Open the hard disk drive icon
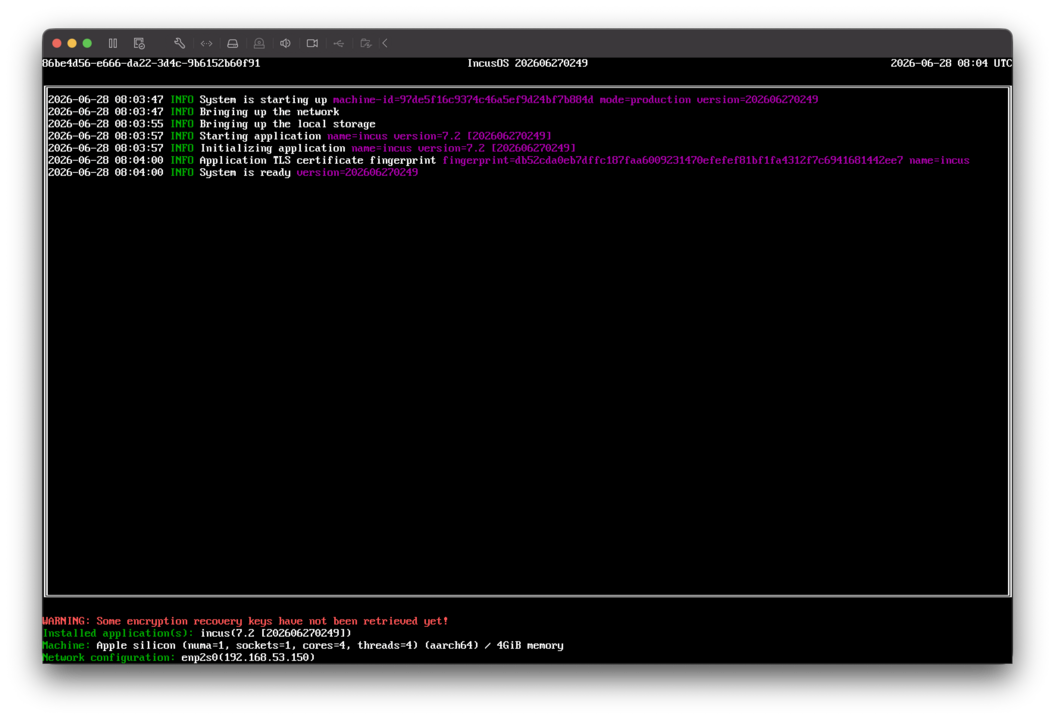Image resolution: width=1055 pixels, height=720 pixels. tap(232, 43)
